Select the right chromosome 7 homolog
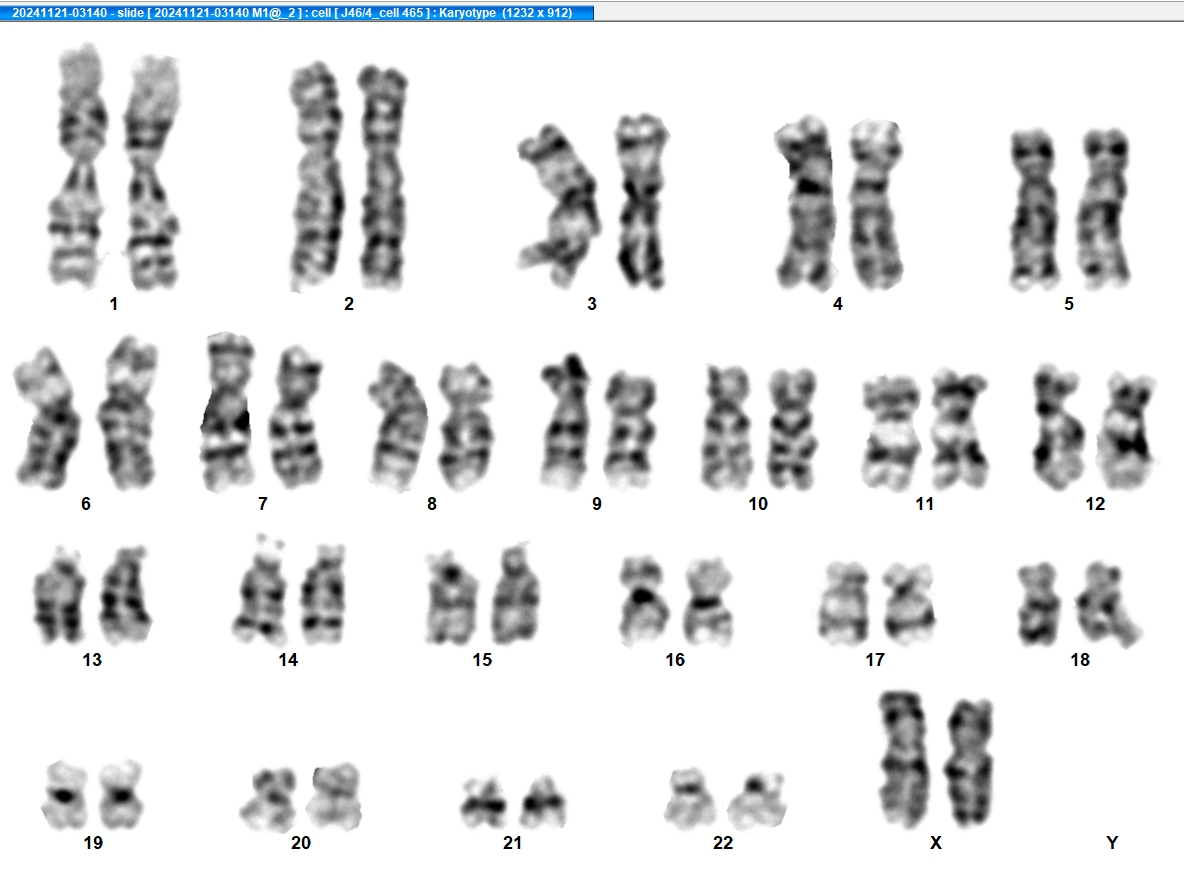The height and width of the screenshot is (877, 1184). (297, 418)
